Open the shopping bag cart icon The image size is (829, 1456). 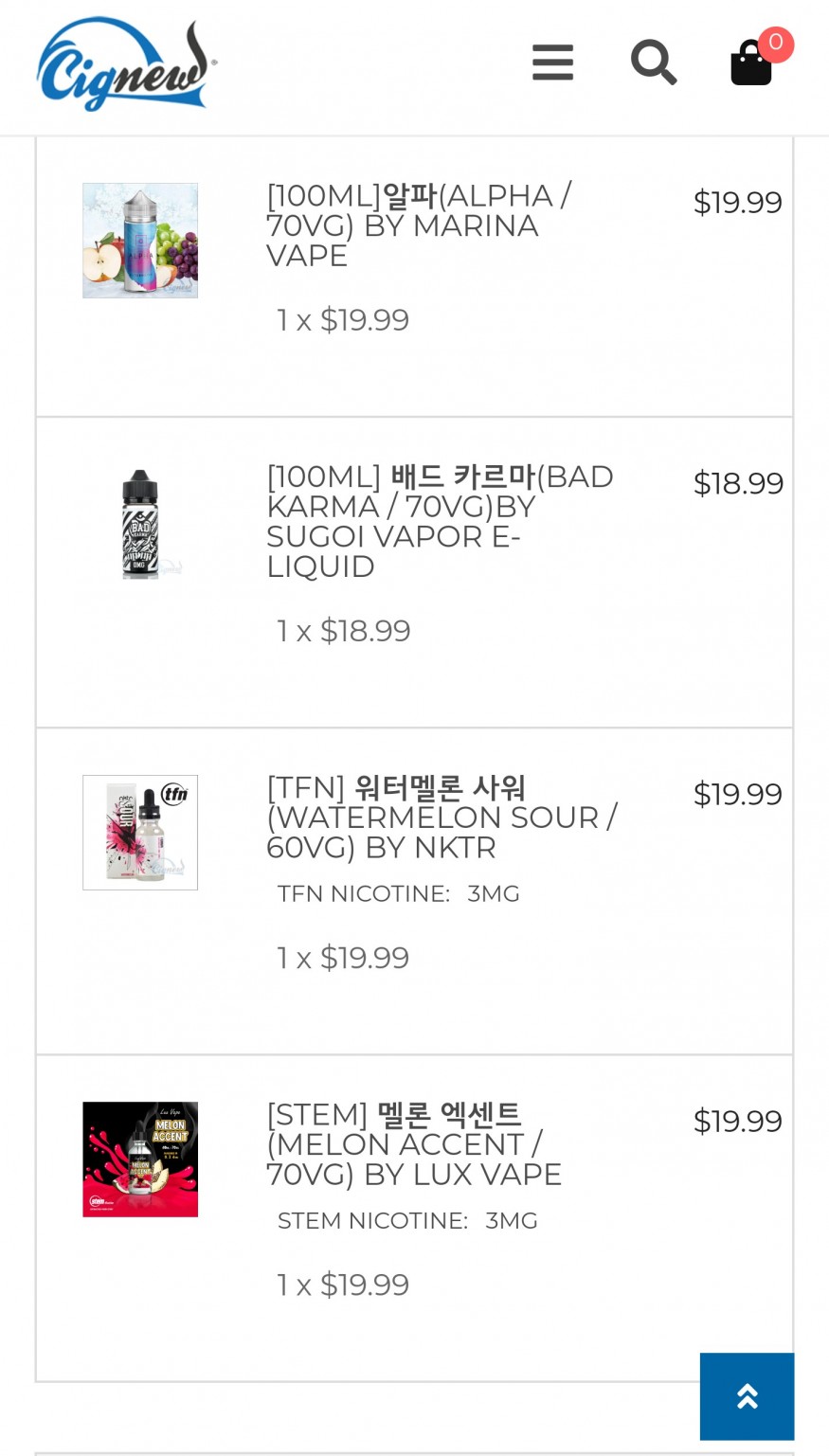pos(750,64)
